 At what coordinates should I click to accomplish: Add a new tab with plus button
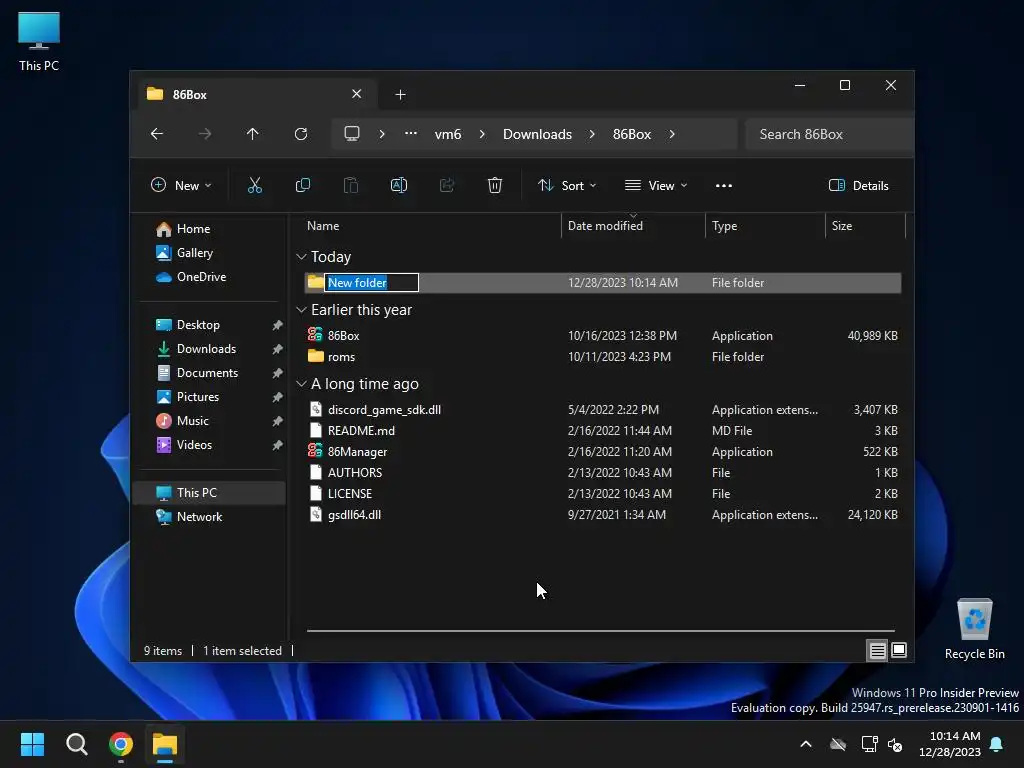click(x=400, y=95)
